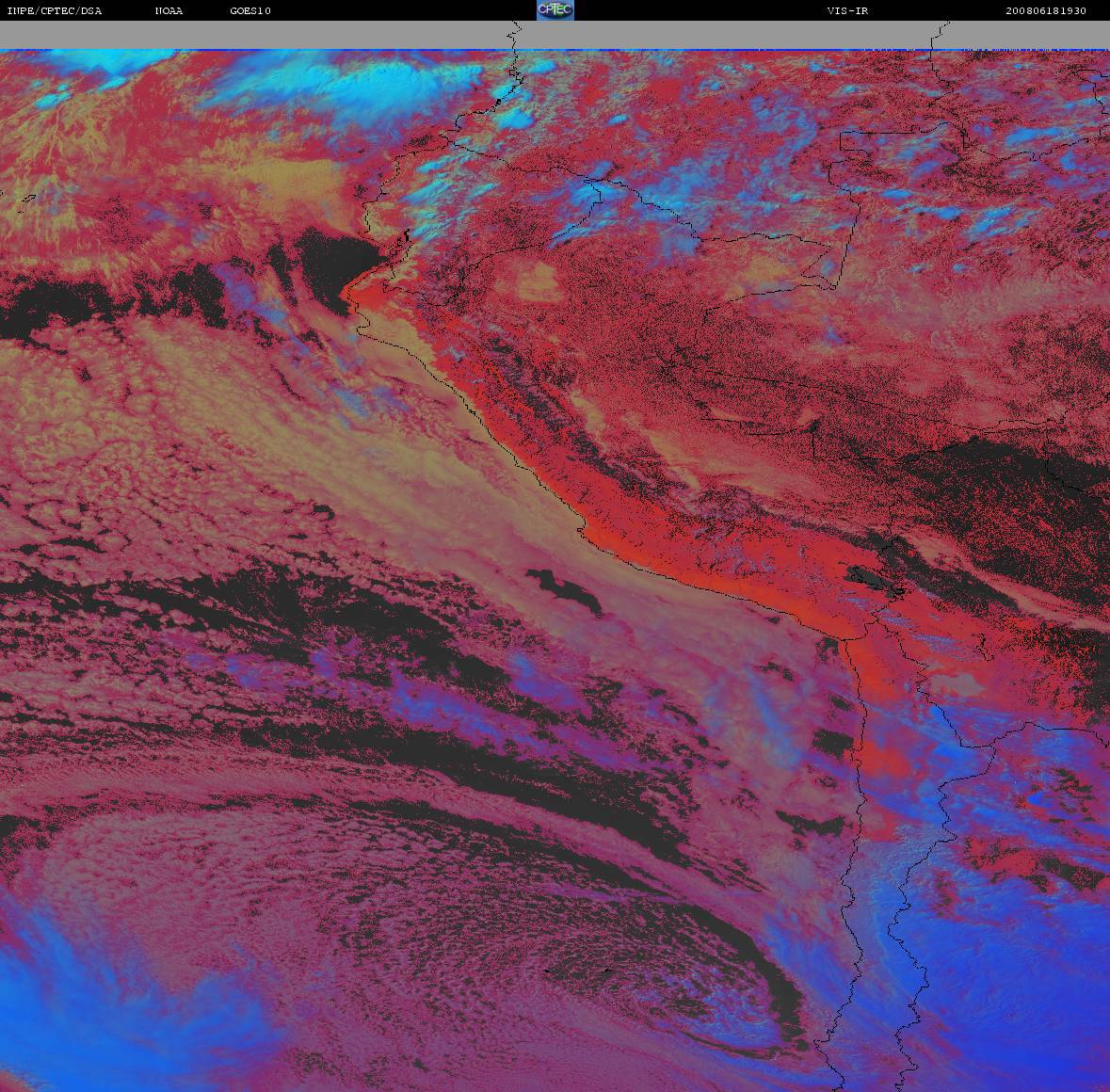Click the NOAA label in the header
The width and height of the screenshot is (1110, 1092).
coord(169,10)
